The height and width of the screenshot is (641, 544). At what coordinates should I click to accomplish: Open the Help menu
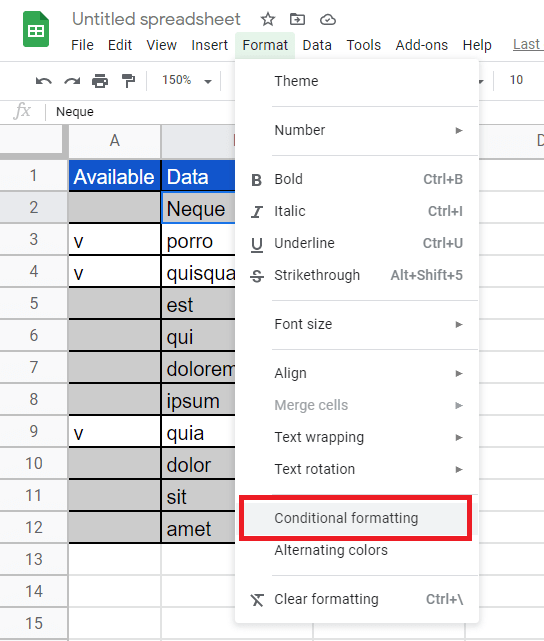[x=477, y=45]
